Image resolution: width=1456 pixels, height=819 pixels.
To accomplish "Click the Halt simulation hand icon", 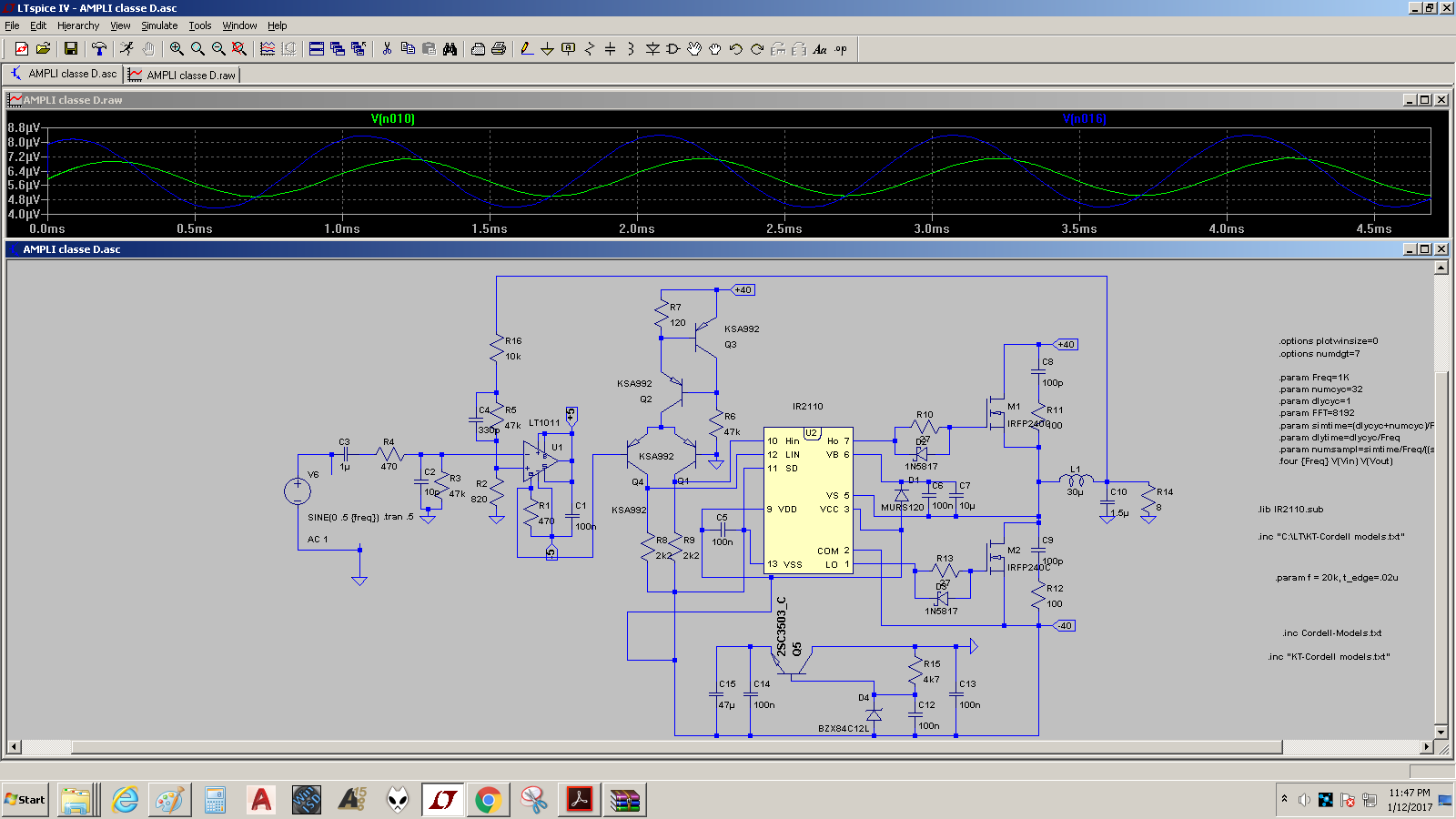I will (x=148, y=49).
